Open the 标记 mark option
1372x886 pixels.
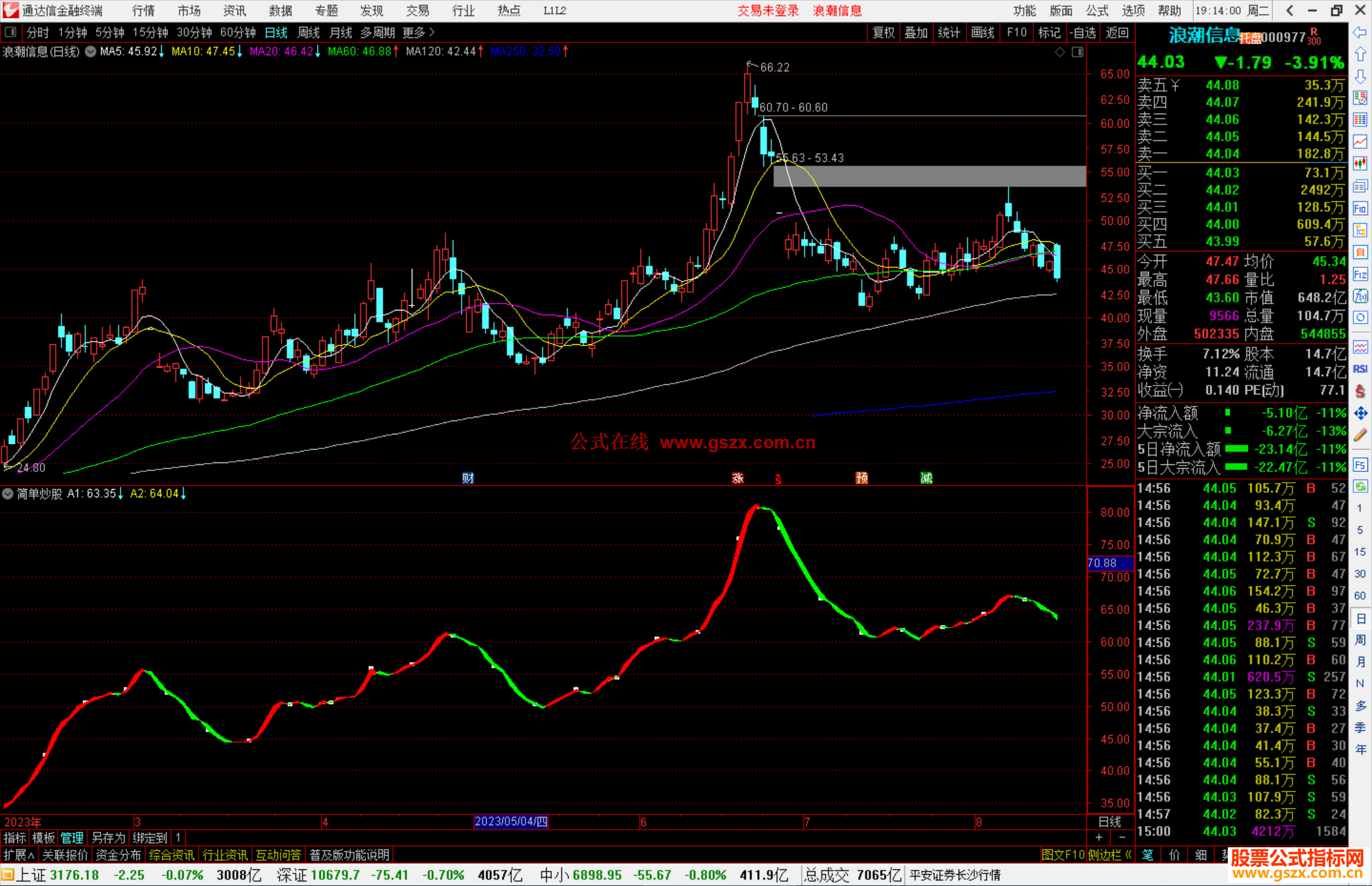tap(1049, 32)
